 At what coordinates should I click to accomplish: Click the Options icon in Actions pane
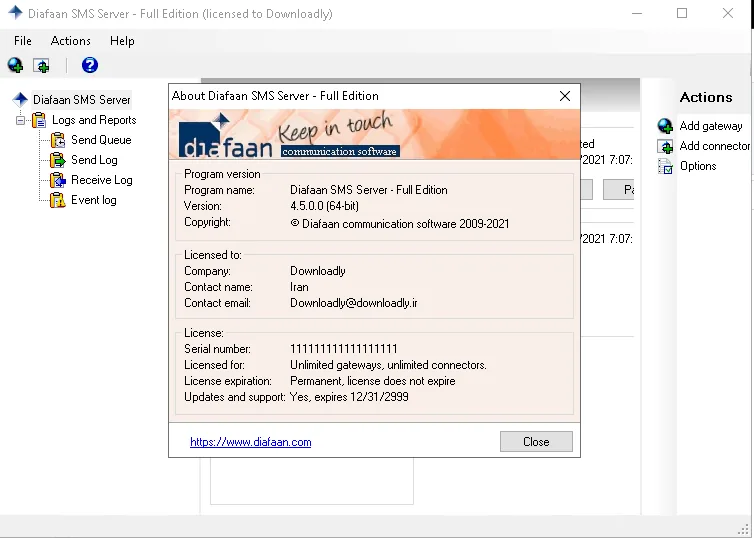tap(666, 166)
